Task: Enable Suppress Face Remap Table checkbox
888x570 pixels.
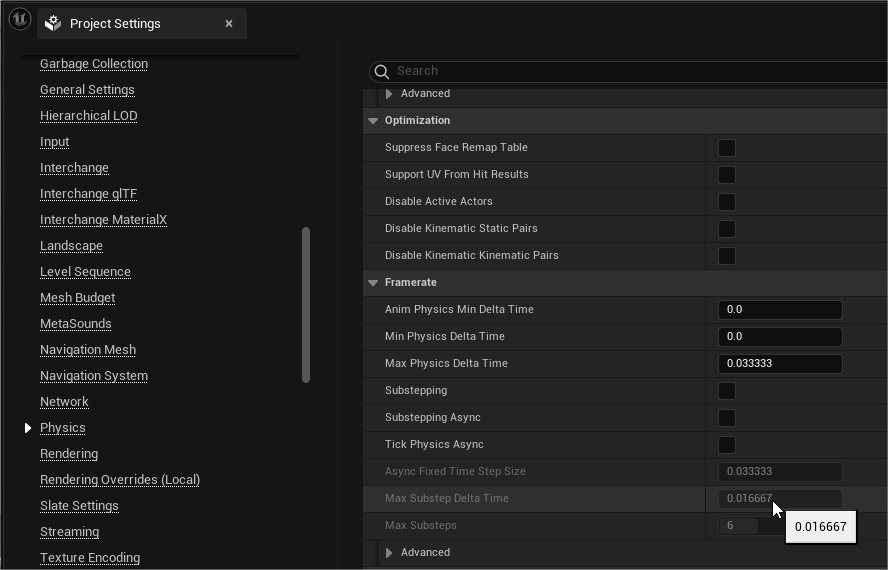Action: 727,148
